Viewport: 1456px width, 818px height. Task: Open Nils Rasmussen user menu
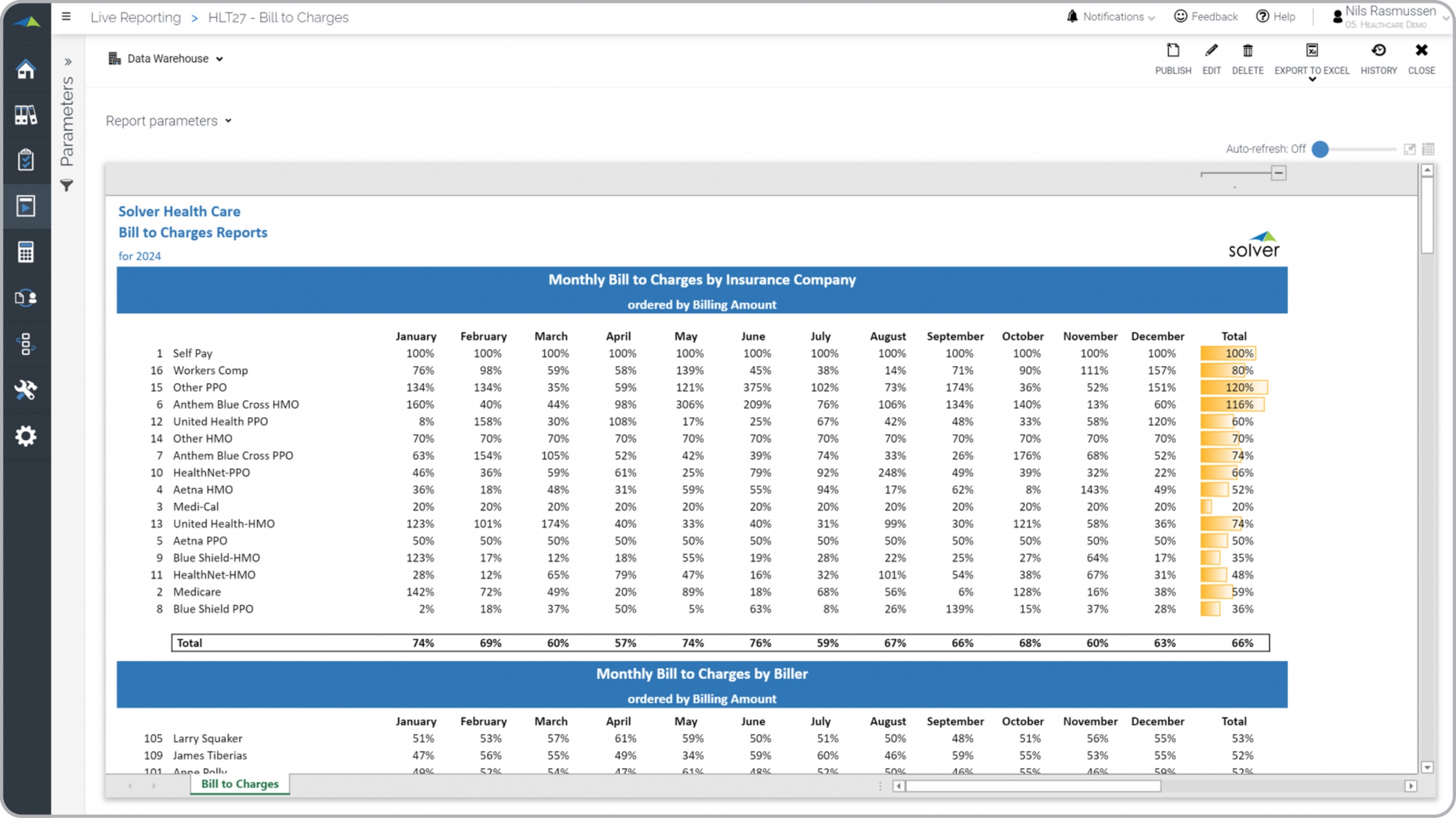coord(1390,16)
